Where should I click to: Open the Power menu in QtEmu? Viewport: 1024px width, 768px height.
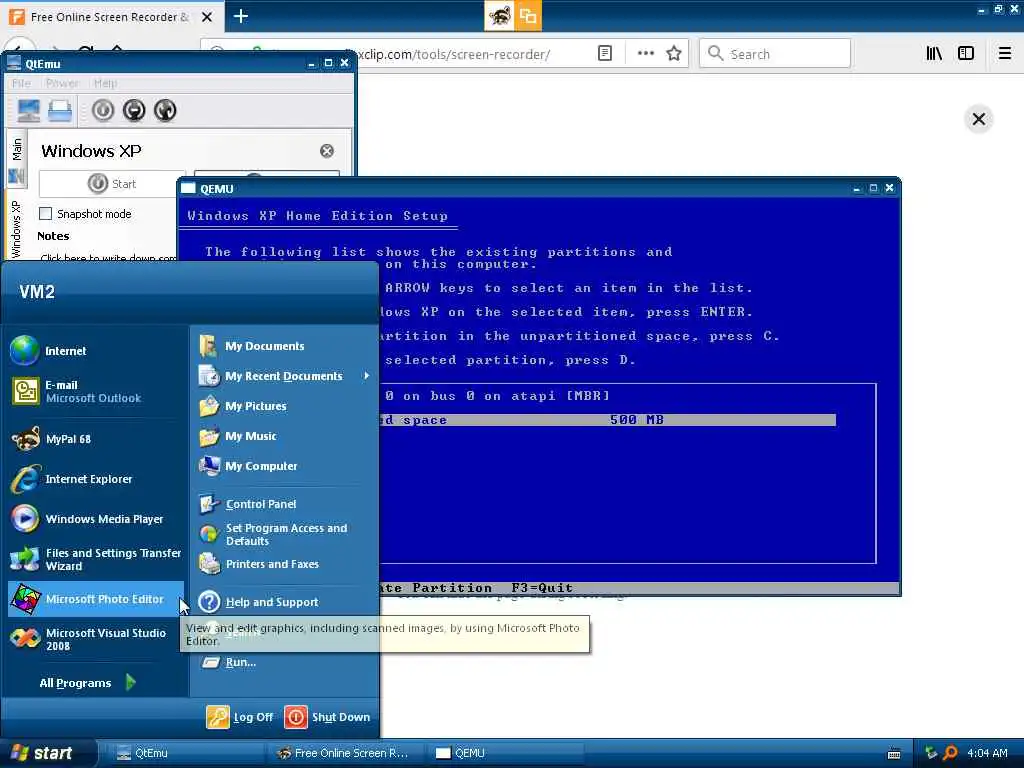(62, 83)
